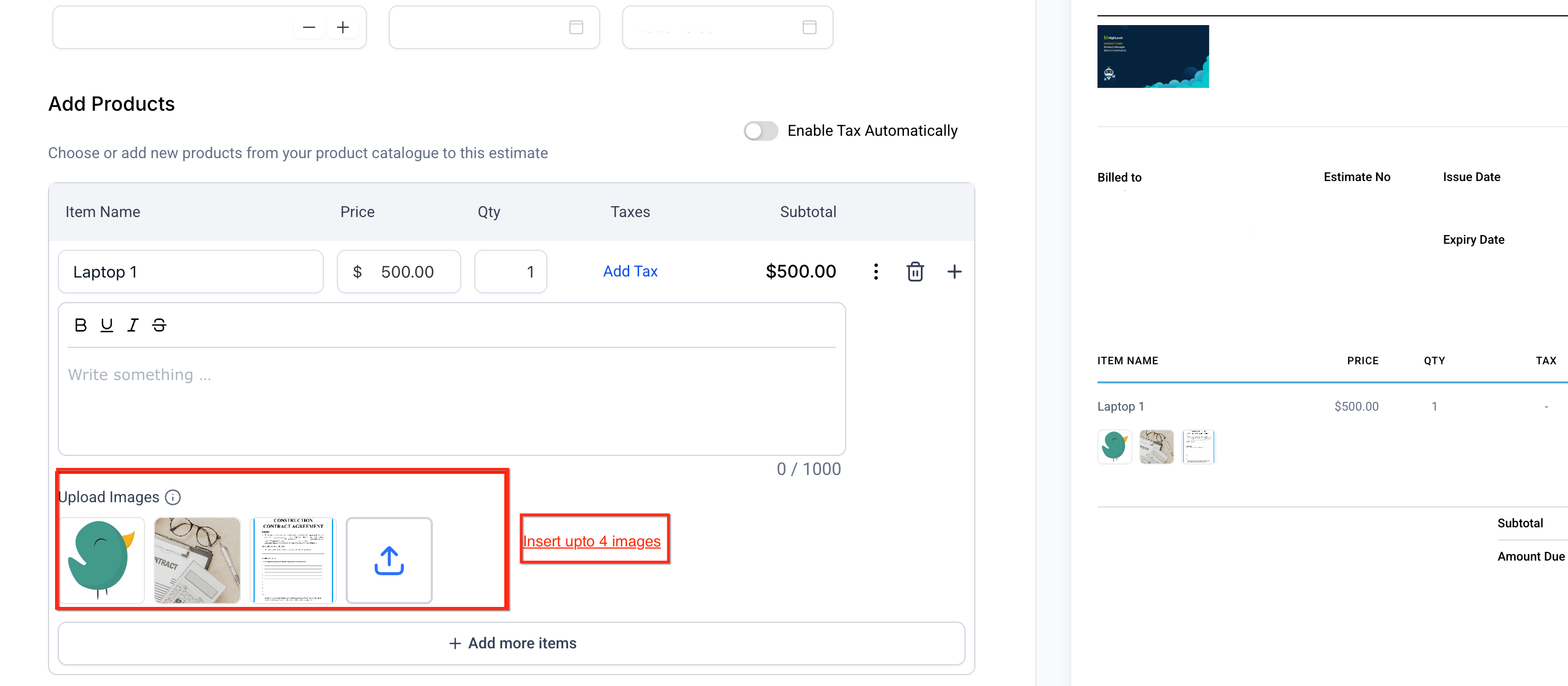Open three-dot options for Laptop 1

[875, 272]
